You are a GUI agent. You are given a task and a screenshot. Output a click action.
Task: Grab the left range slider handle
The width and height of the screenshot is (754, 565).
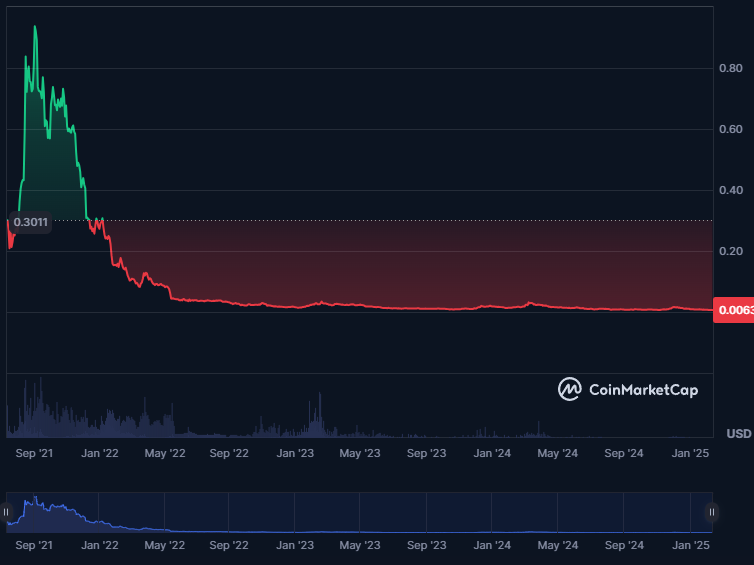tap(6, 512)
